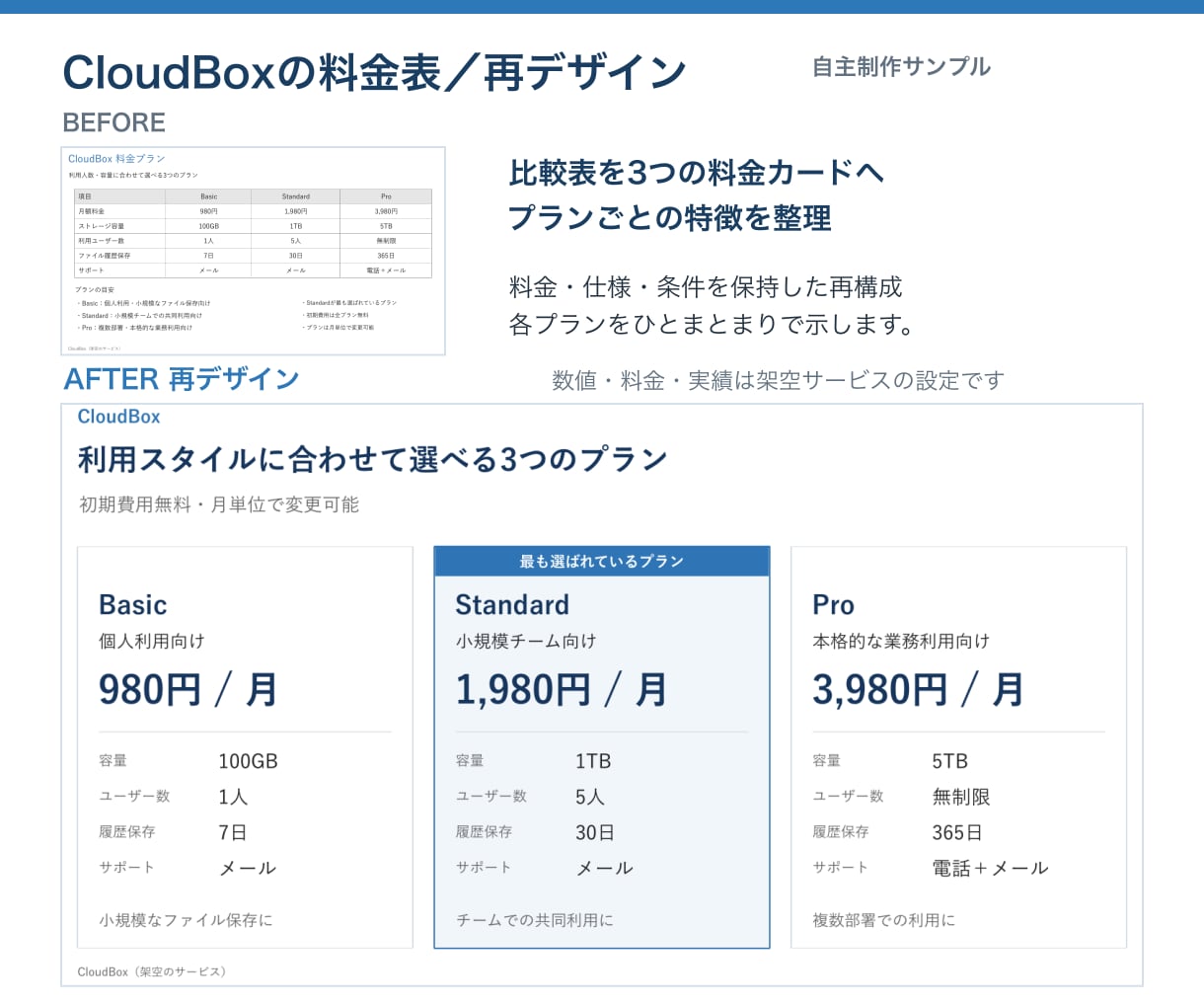Click the subtitle "初期費用無料・月単位で変更可能"
1204x1003 pixels.
pyautogui.click(x=219, y=504)
